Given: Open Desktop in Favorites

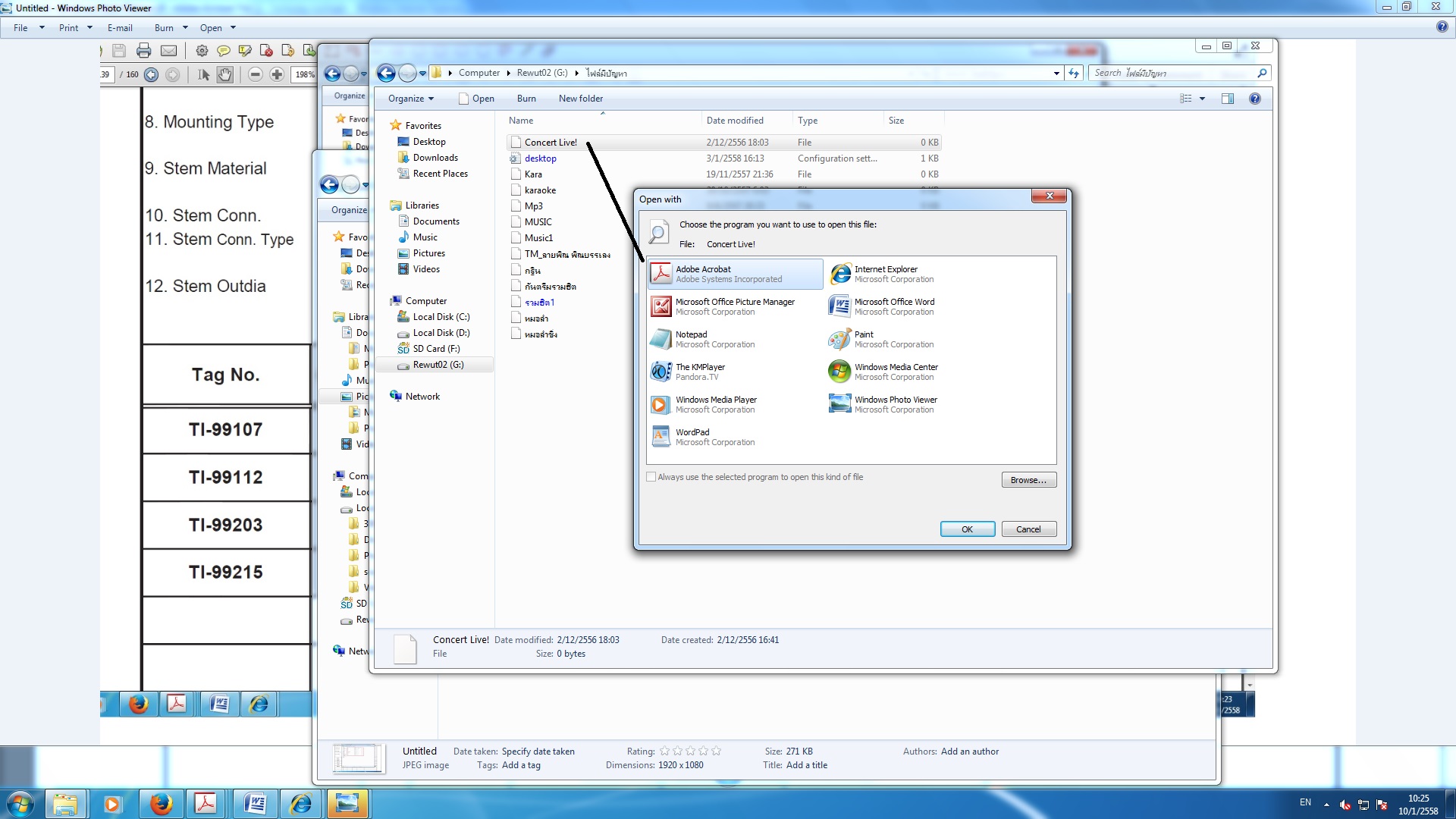Looking at the screenshot, I should 429,142.
